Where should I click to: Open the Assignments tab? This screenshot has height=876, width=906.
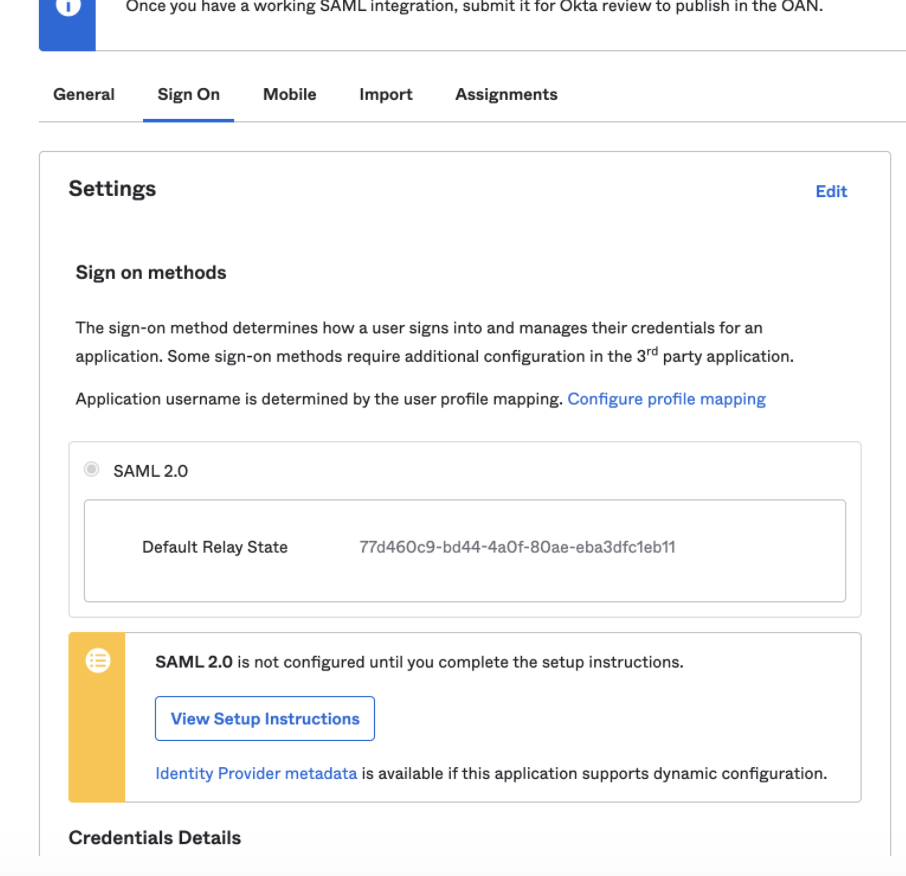point(506,94)
